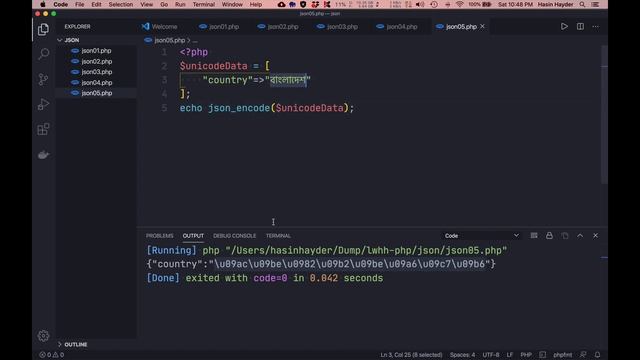
Task: Close the output panel
Action: pos(596,236)
